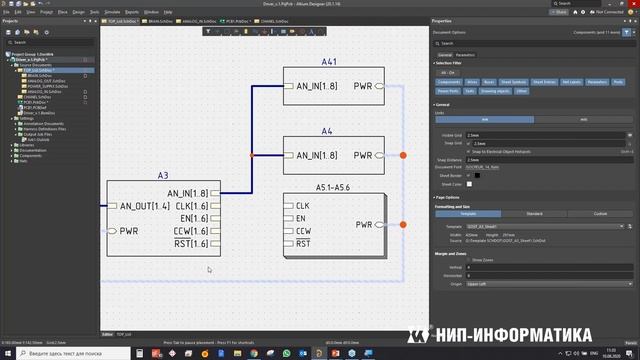This screenshot has height=360, width=640.
Task: Click the filter funnel button in Properties panel
Action: (x=627, y=32)
